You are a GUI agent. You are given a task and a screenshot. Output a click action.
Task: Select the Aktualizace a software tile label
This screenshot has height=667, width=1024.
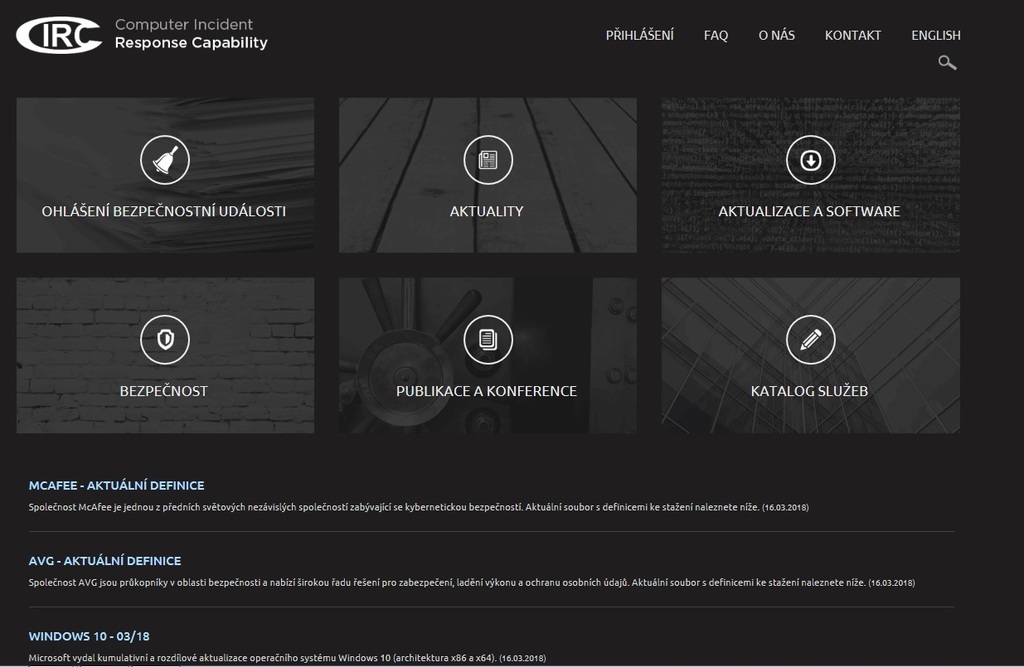[809, 211]
